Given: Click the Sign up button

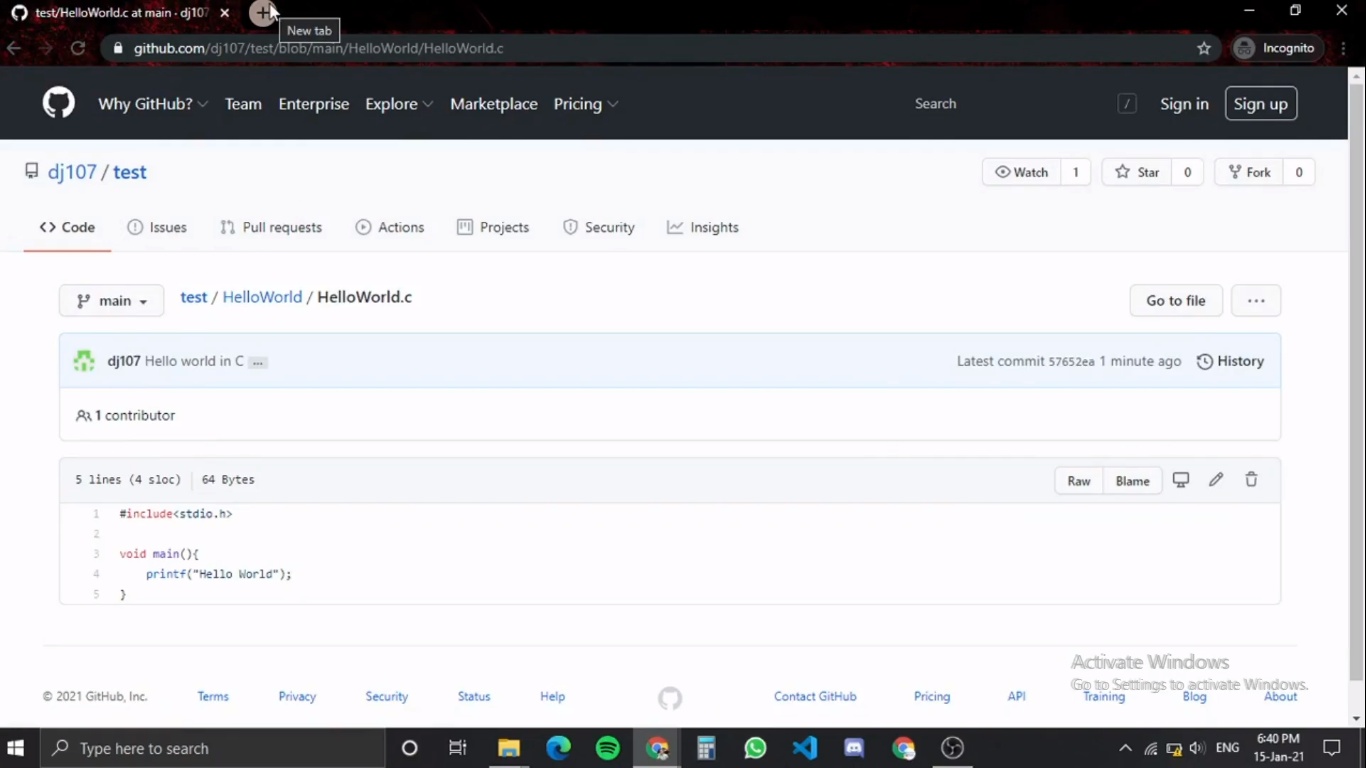Looking at the screenshot, I should coord(1261,104).
